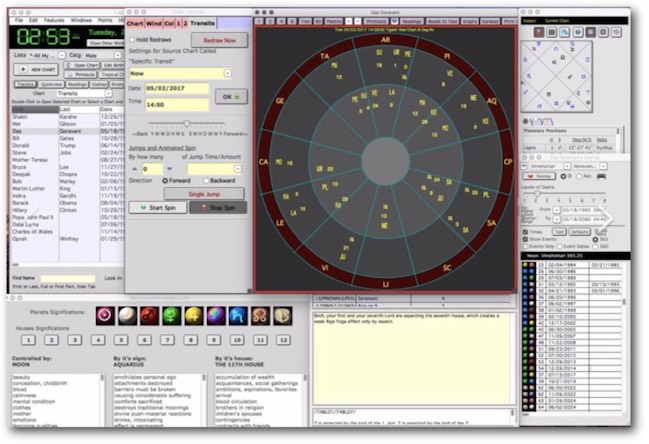The height and width of the screenshot is (444, 649).
Task: Expand the Chart dropdown set to Transits
Action: [78, 93]
